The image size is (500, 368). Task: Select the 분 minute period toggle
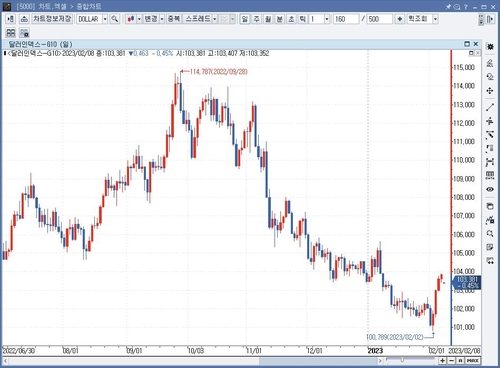[280, 19]
